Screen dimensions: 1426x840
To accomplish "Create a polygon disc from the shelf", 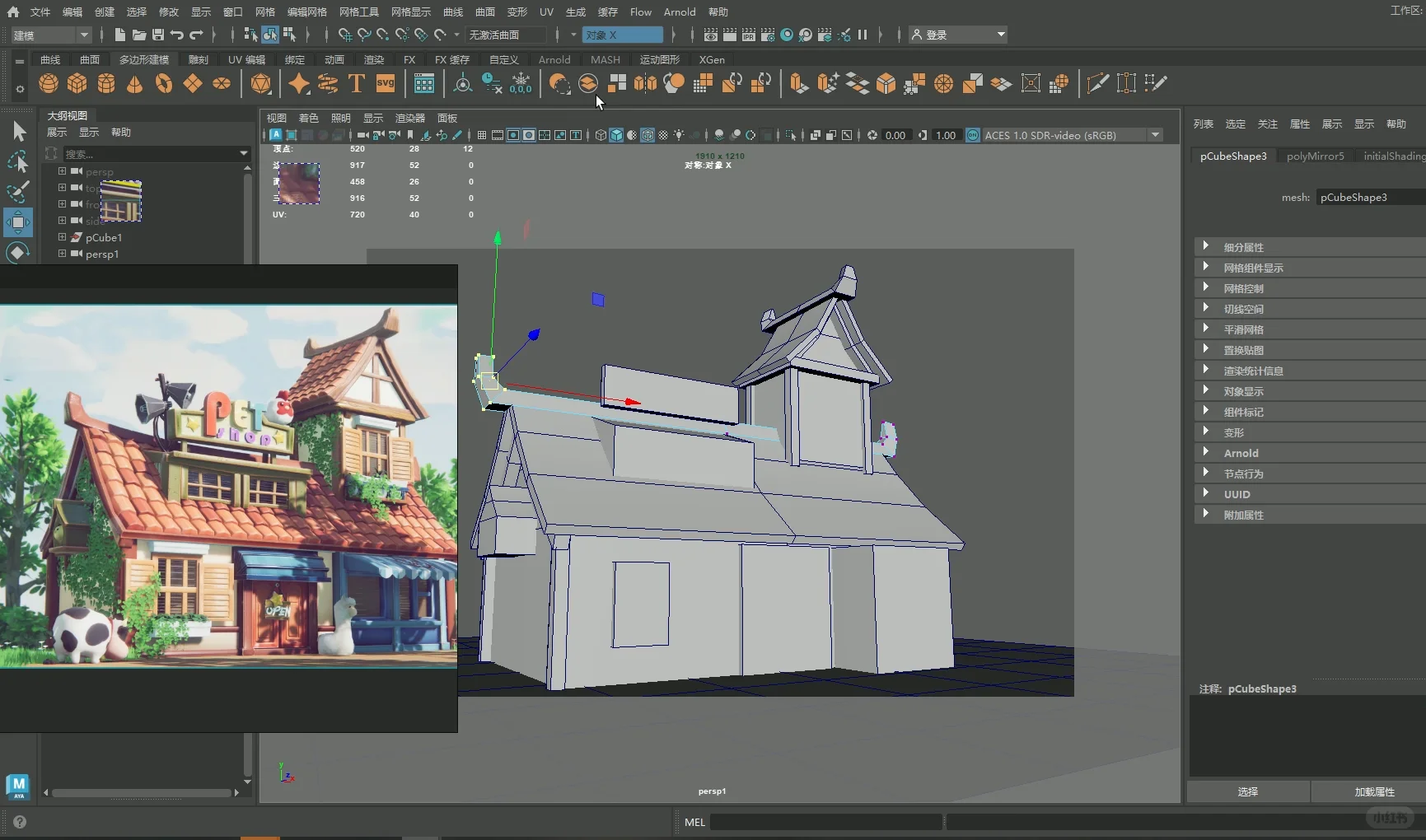I will coord(222,83).
